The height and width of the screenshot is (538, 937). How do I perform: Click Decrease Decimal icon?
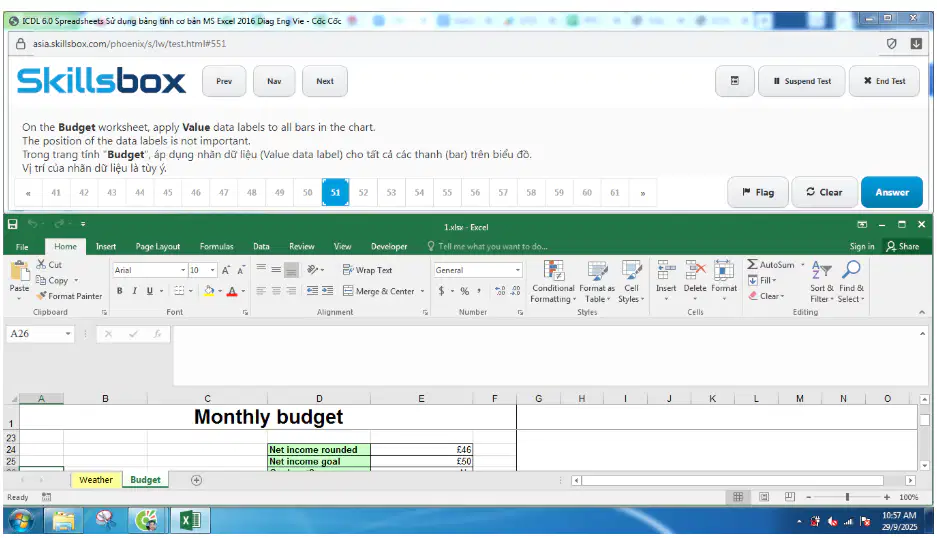[516, 291]
